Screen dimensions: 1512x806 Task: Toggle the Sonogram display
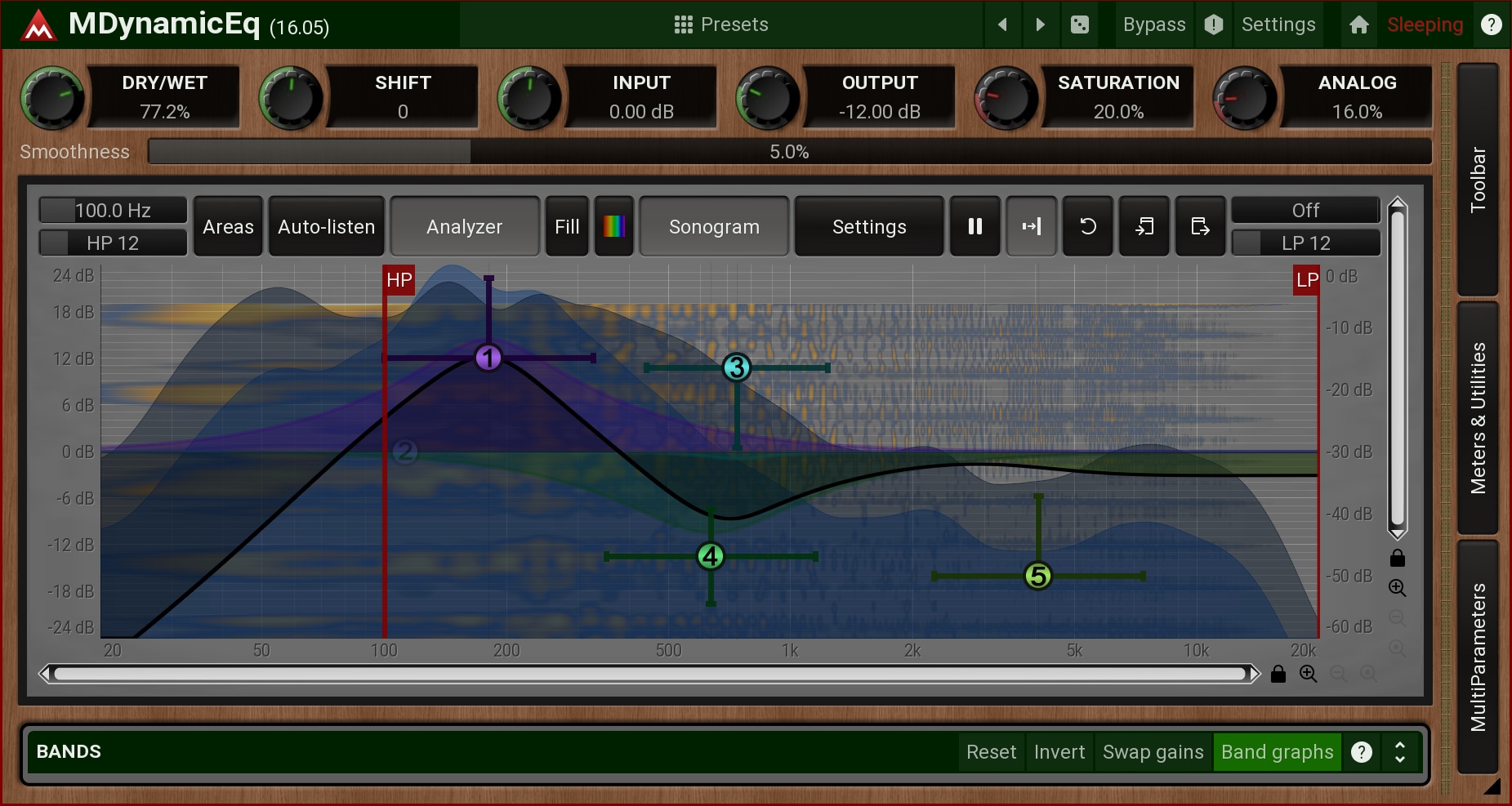[x=714, y=227]
